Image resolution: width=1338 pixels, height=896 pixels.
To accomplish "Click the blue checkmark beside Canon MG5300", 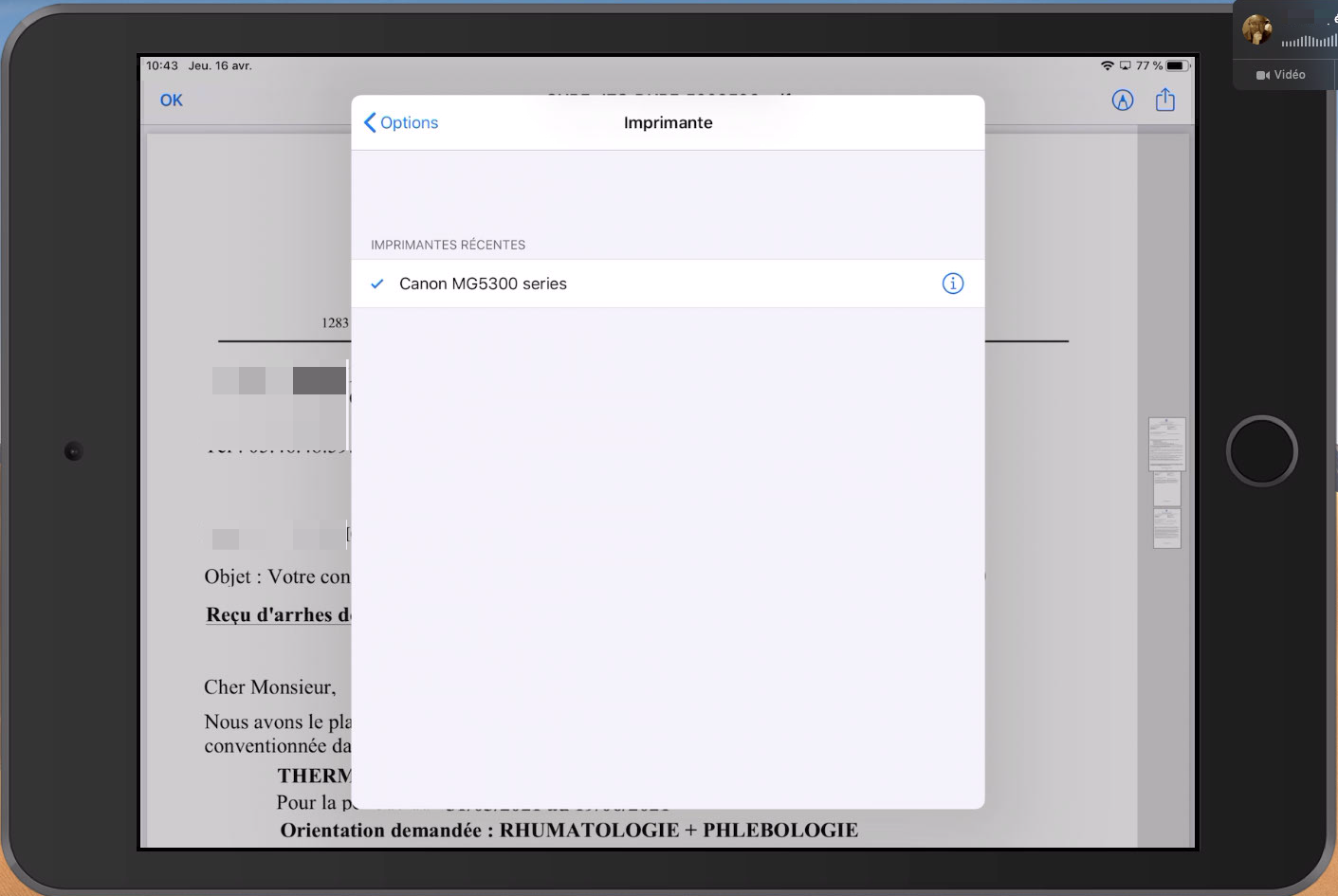I will click(377, 283).
